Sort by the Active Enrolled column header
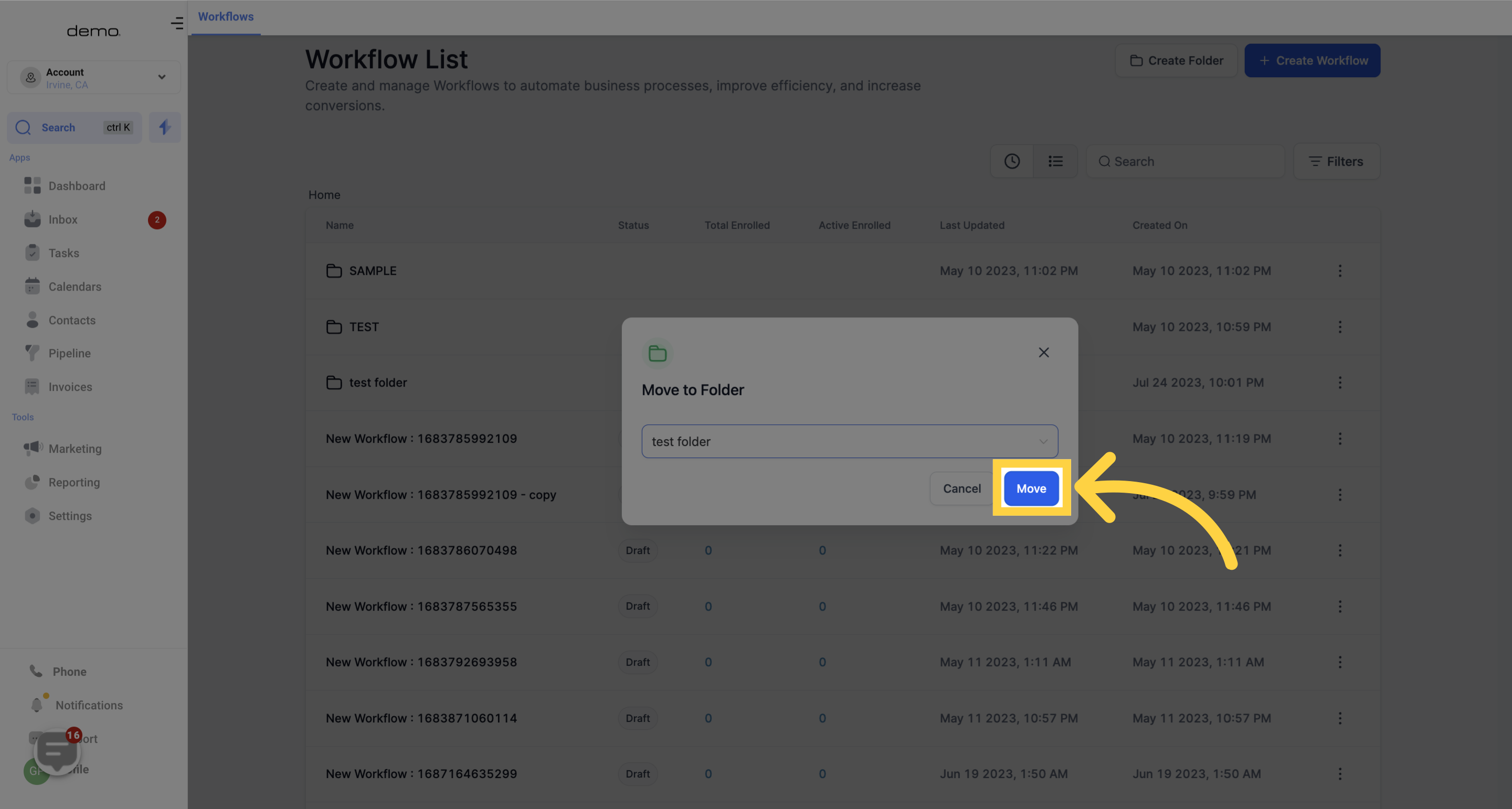This screenshot has width=1512, height=809. [854, 225]
